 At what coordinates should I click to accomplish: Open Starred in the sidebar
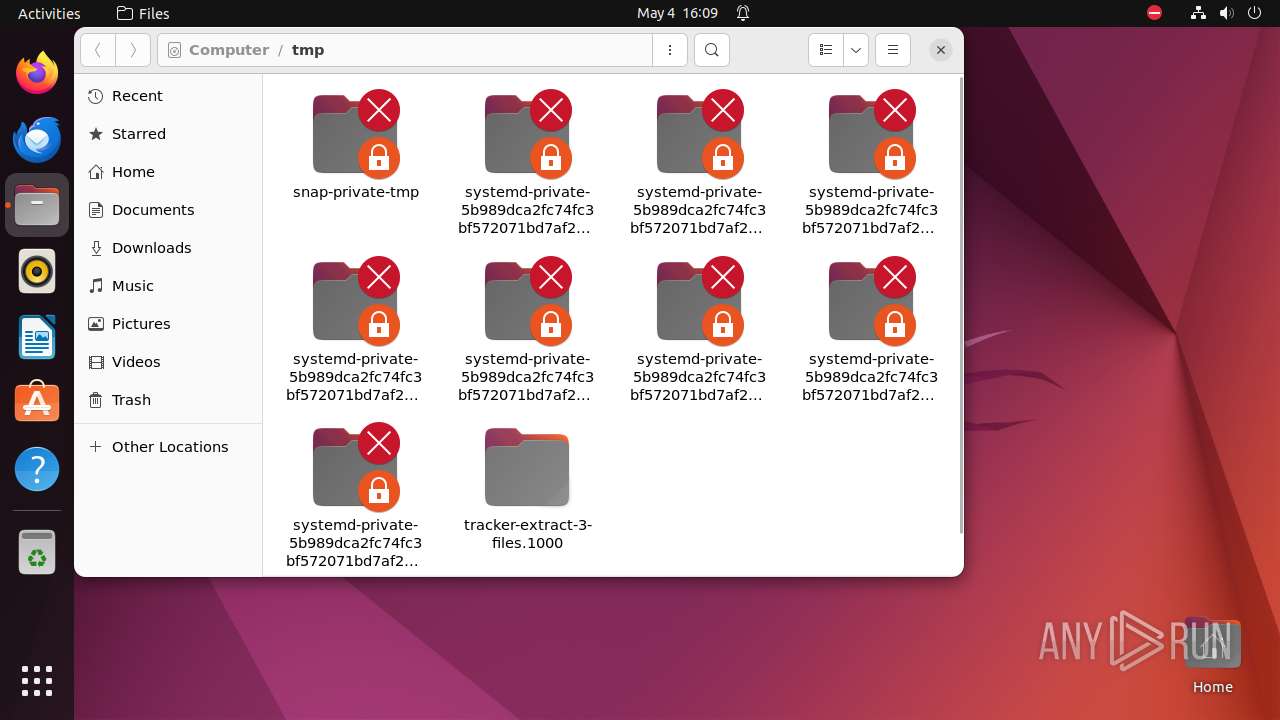pyautogui.click(x=168, y=134)
